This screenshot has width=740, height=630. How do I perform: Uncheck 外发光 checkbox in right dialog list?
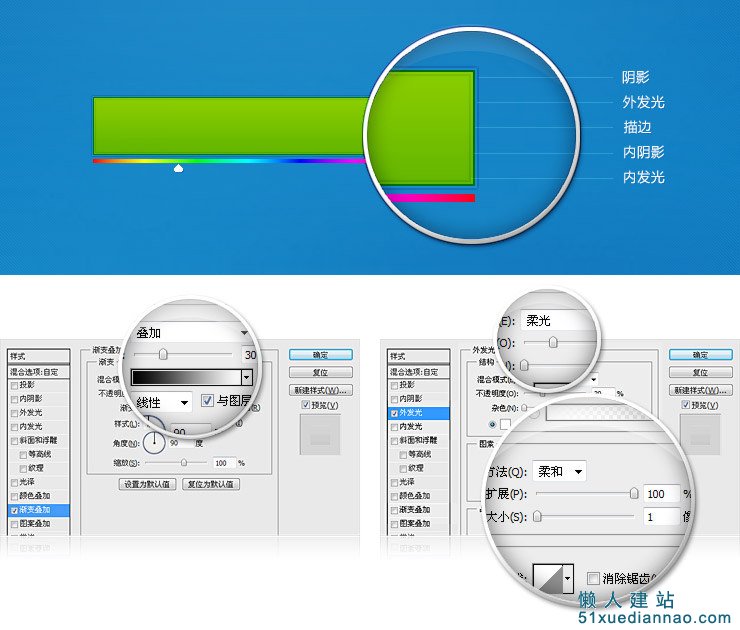(395, 413)
